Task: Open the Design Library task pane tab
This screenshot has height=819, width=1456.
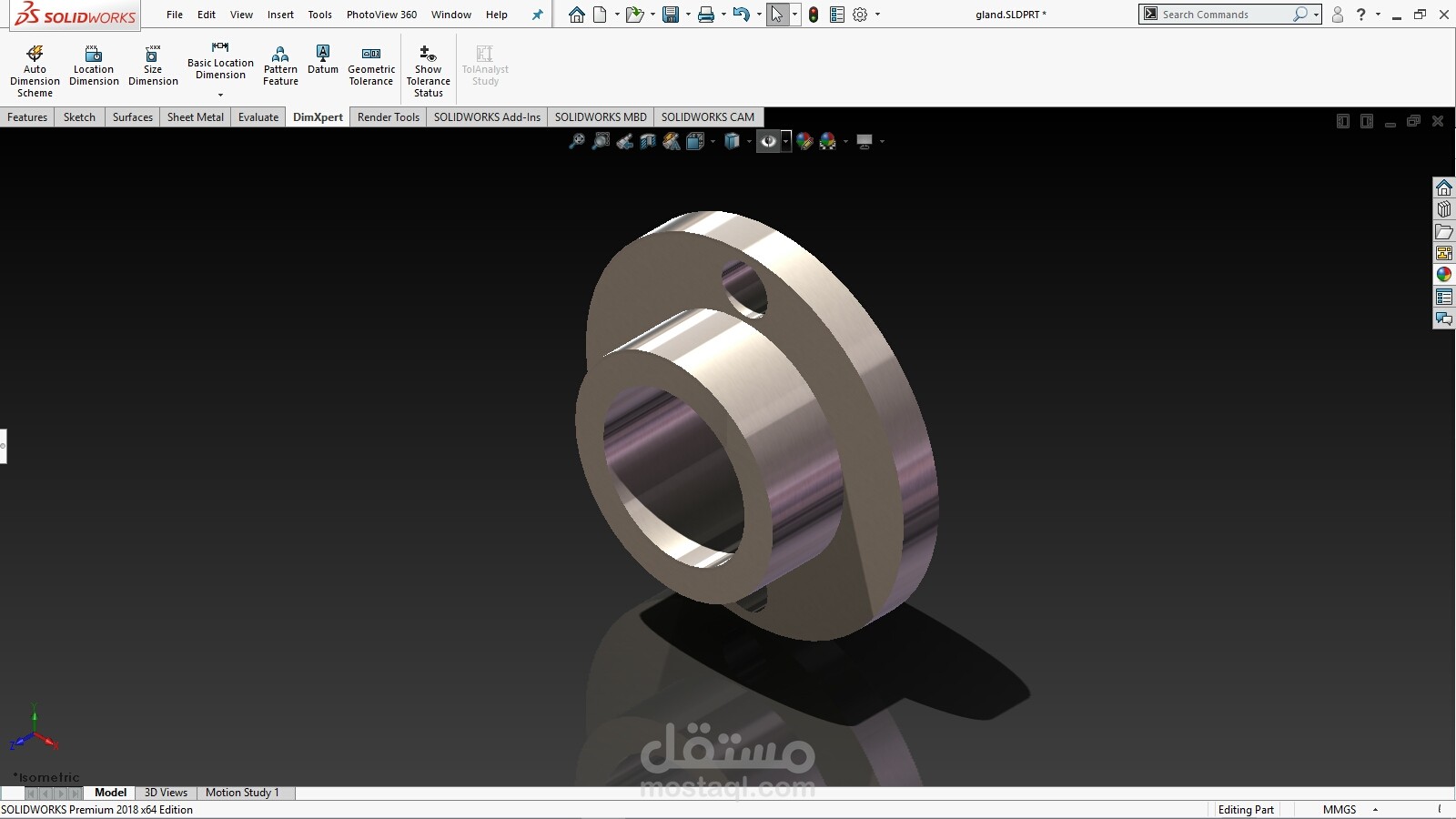Action: (1444, 209)
